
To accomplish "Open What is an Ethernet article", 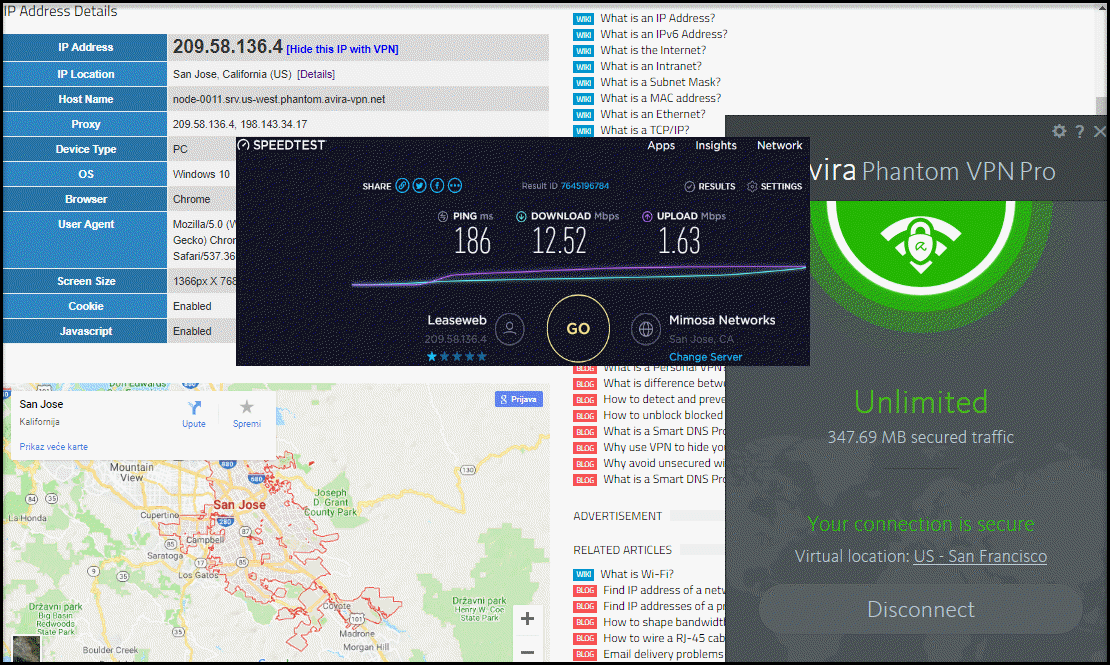I will click(x=653, y=114).
